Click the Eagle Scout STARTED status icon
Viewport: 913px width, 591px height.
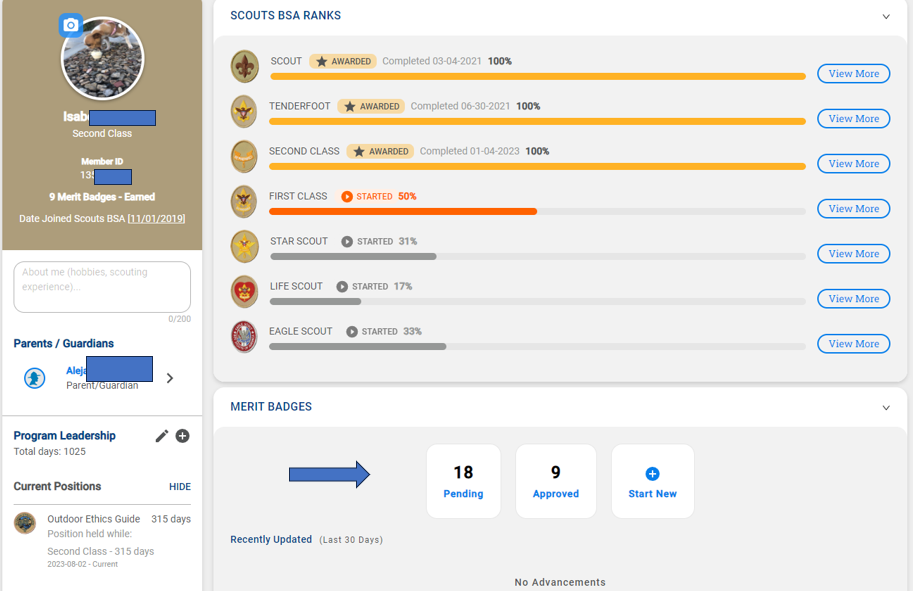pos(352,331)
